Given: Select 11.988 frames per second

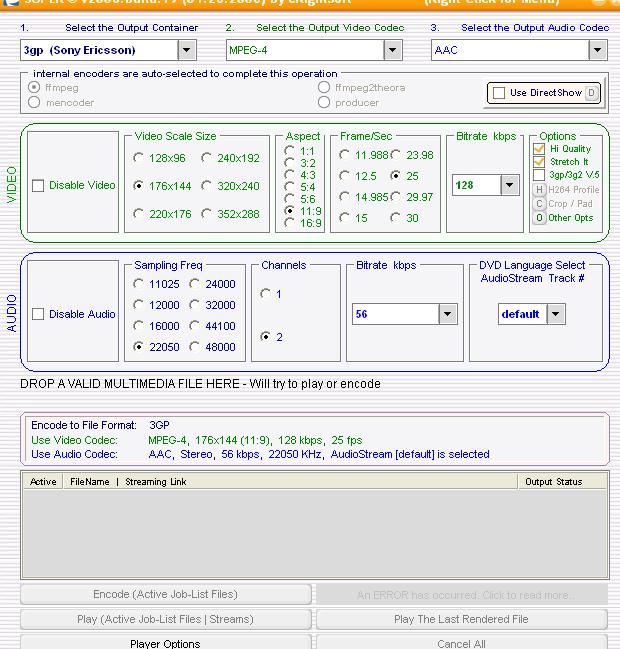Looking at the screenshot, I should click(x=344, y=155).
